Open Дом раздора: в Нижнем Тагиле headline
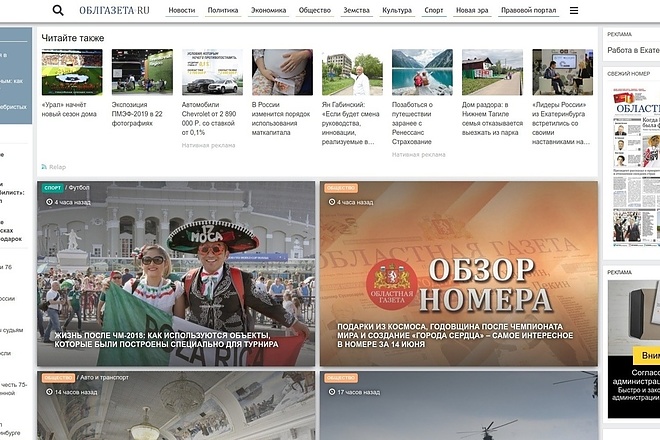The width and height of the screenshot is (660, 440). (x=492, y=118)
